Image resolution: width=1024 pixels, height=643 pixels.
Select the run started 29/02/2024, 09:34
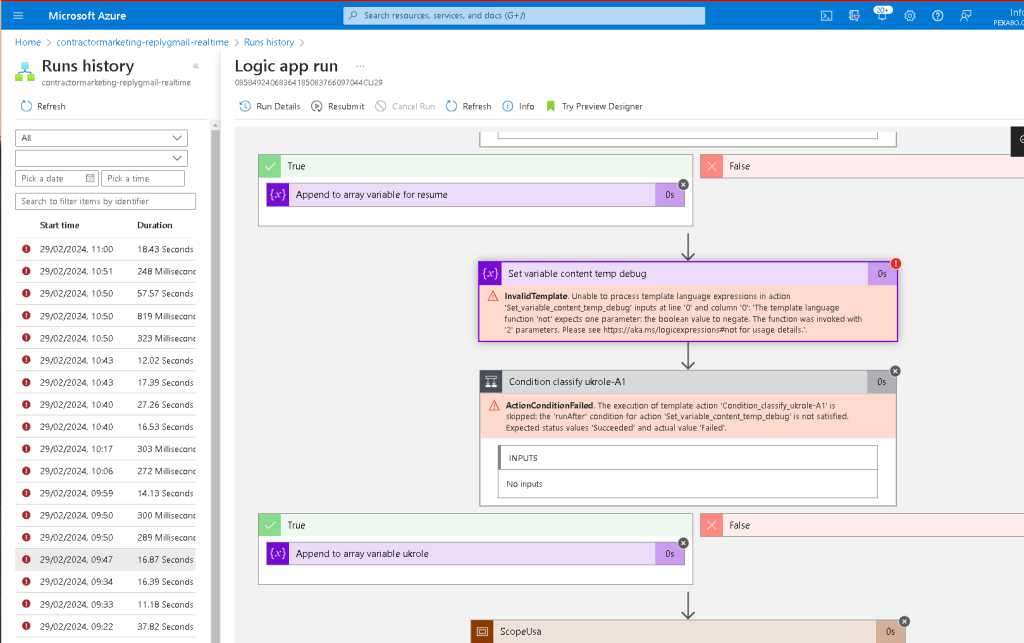click(x=105, y=582)
